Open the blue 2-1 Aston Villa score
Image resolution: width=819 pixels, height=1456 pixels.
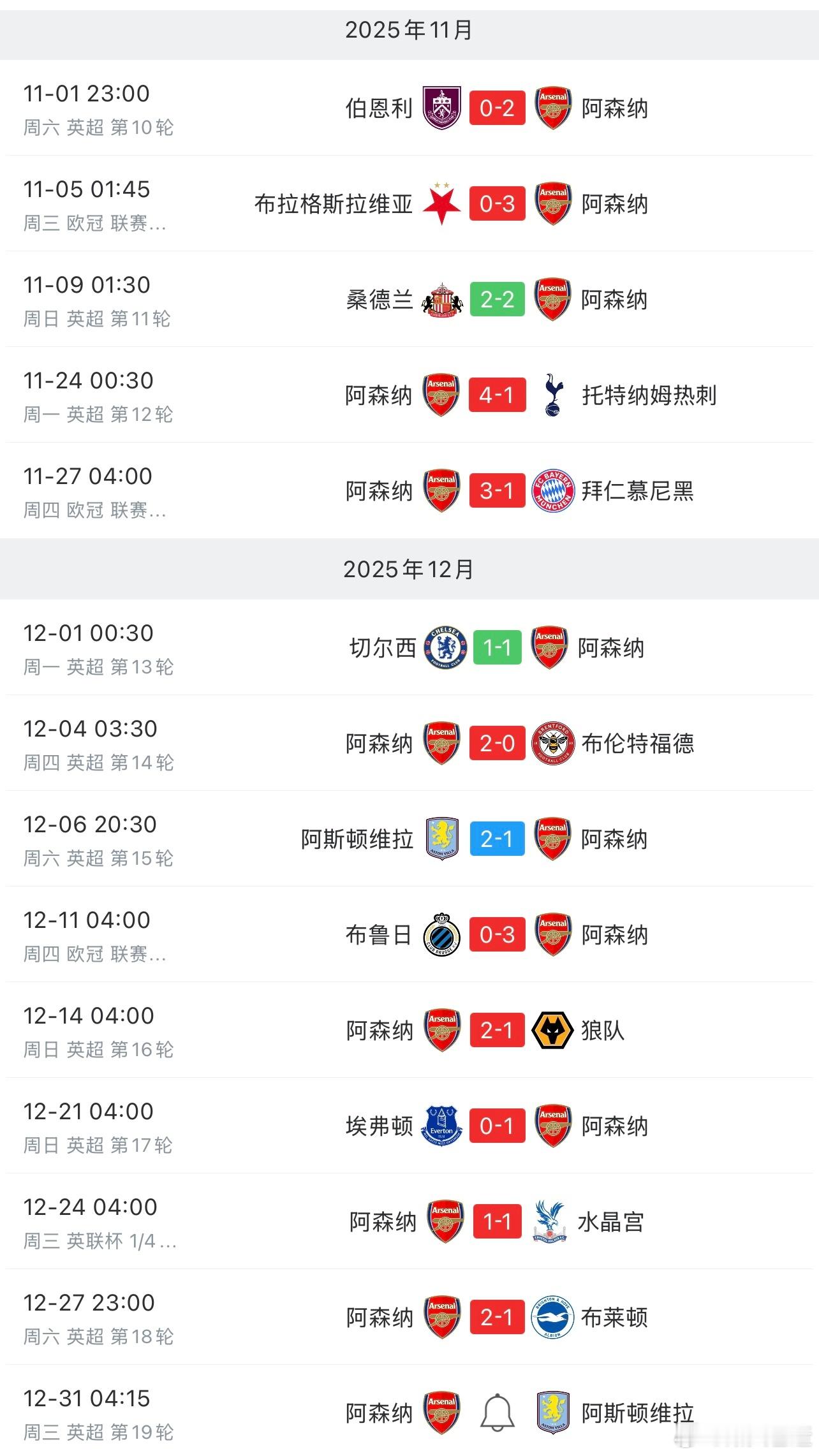coord(497,839)
